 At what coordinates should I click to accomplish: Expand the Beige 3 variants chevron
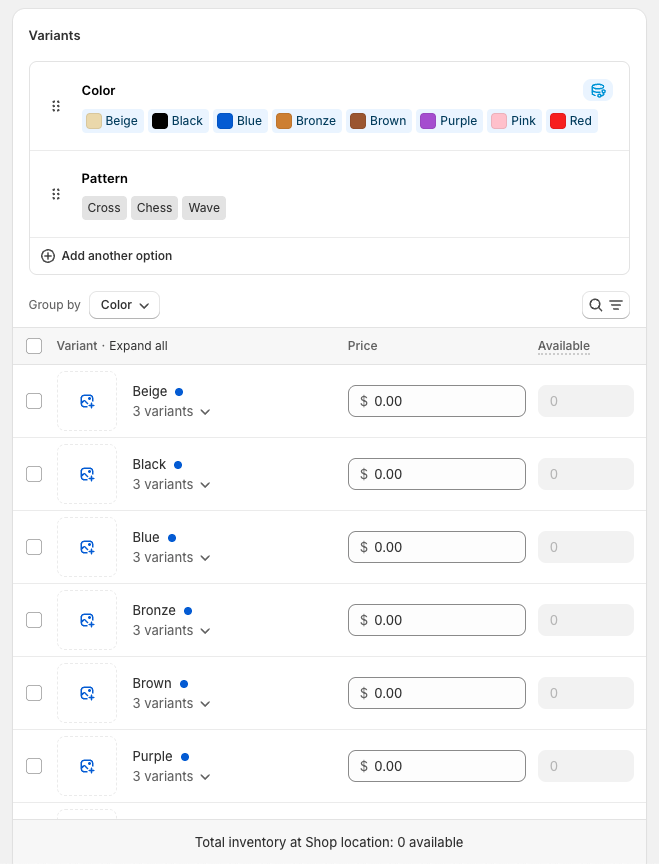click(204, 411)
